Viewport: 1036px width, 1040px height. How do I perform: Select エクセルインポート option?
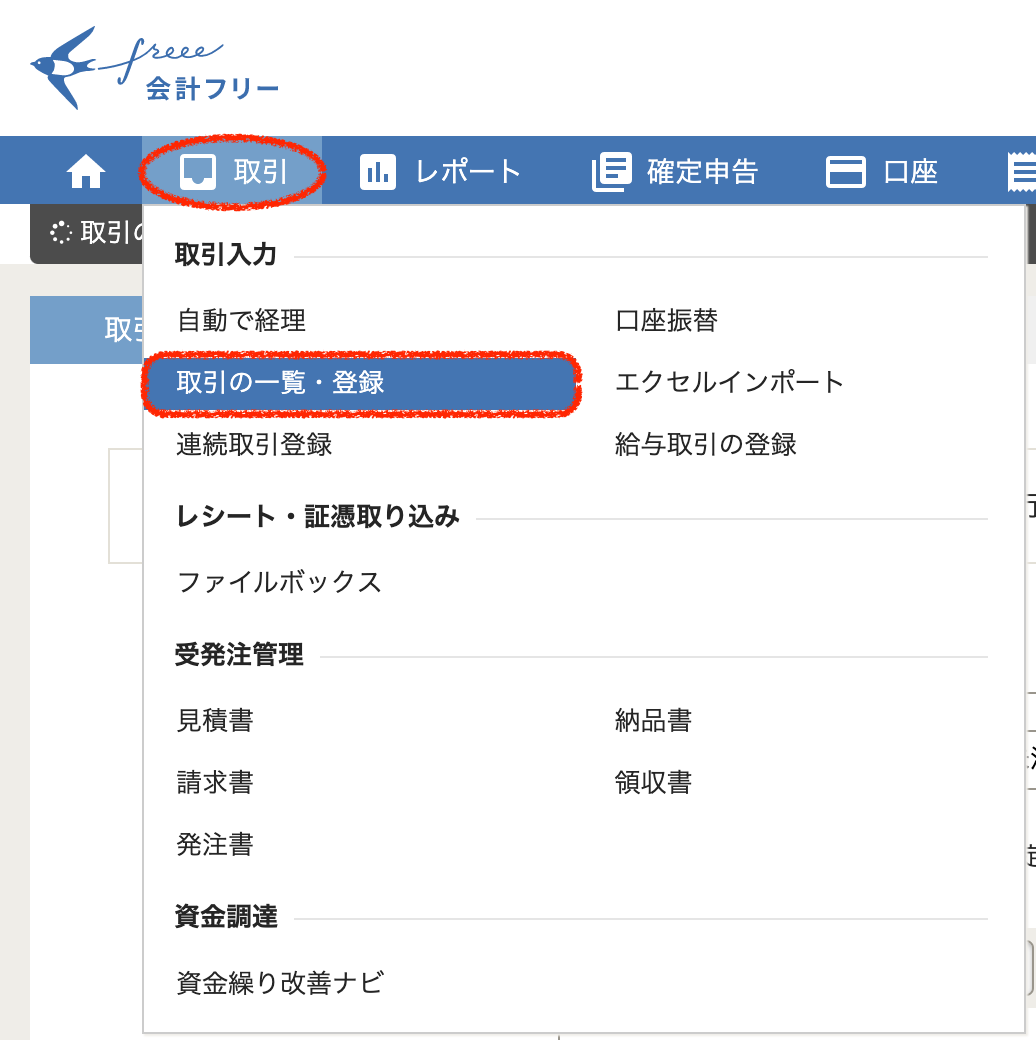(x=730, y=383)
